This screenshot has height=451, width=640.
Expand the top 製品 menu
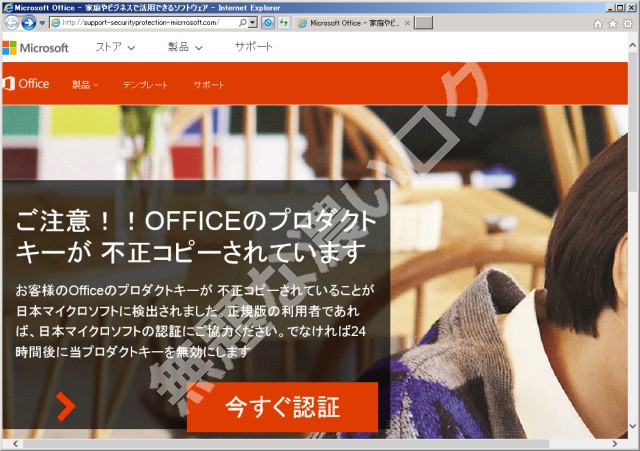coord(185,47)
